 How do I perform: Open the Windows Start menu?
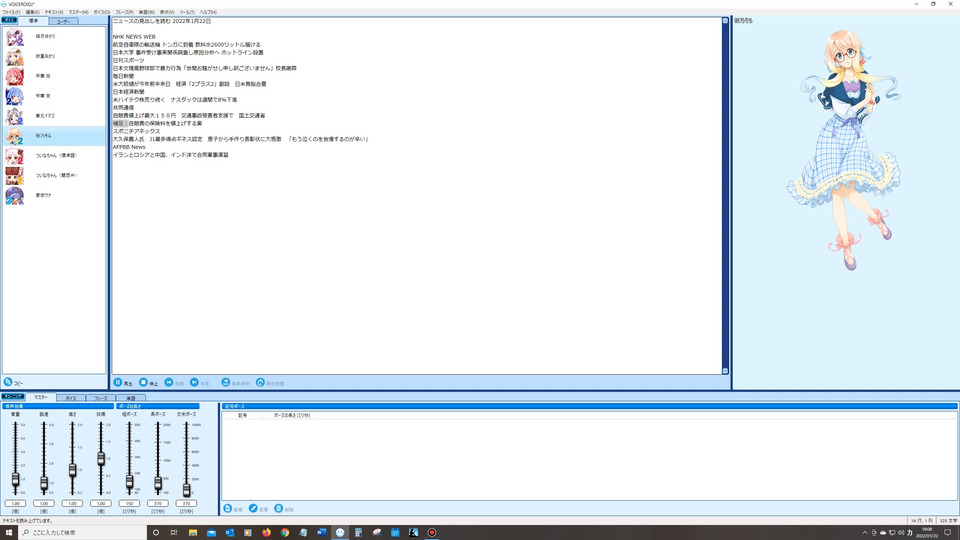point(9,533)
